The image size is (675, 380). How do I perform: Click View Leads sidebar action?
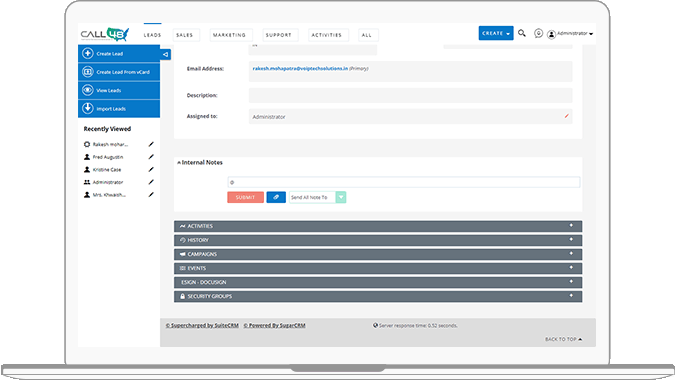[119, 90]
